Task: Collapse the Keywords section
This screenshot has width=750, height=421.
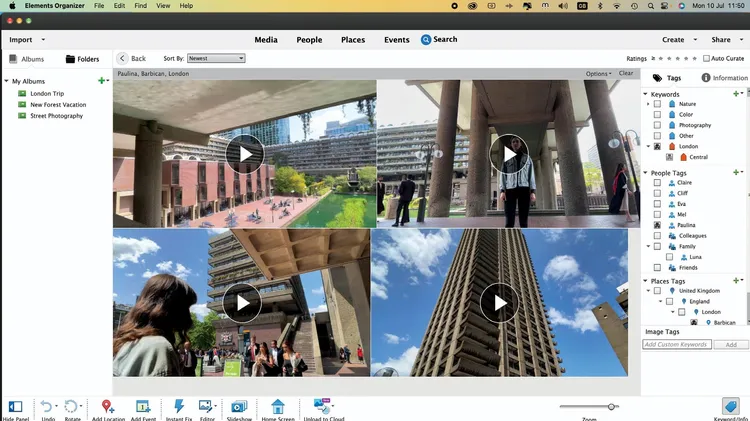Action: (x=645, y=94)
